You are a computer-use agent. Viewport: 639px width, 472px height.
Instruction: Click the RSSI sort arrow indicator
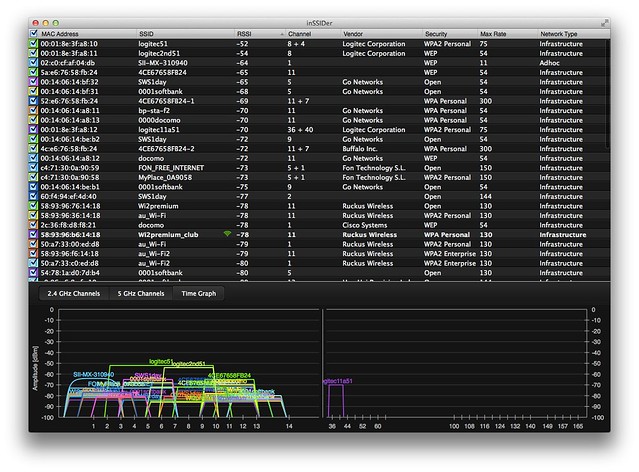282,34
